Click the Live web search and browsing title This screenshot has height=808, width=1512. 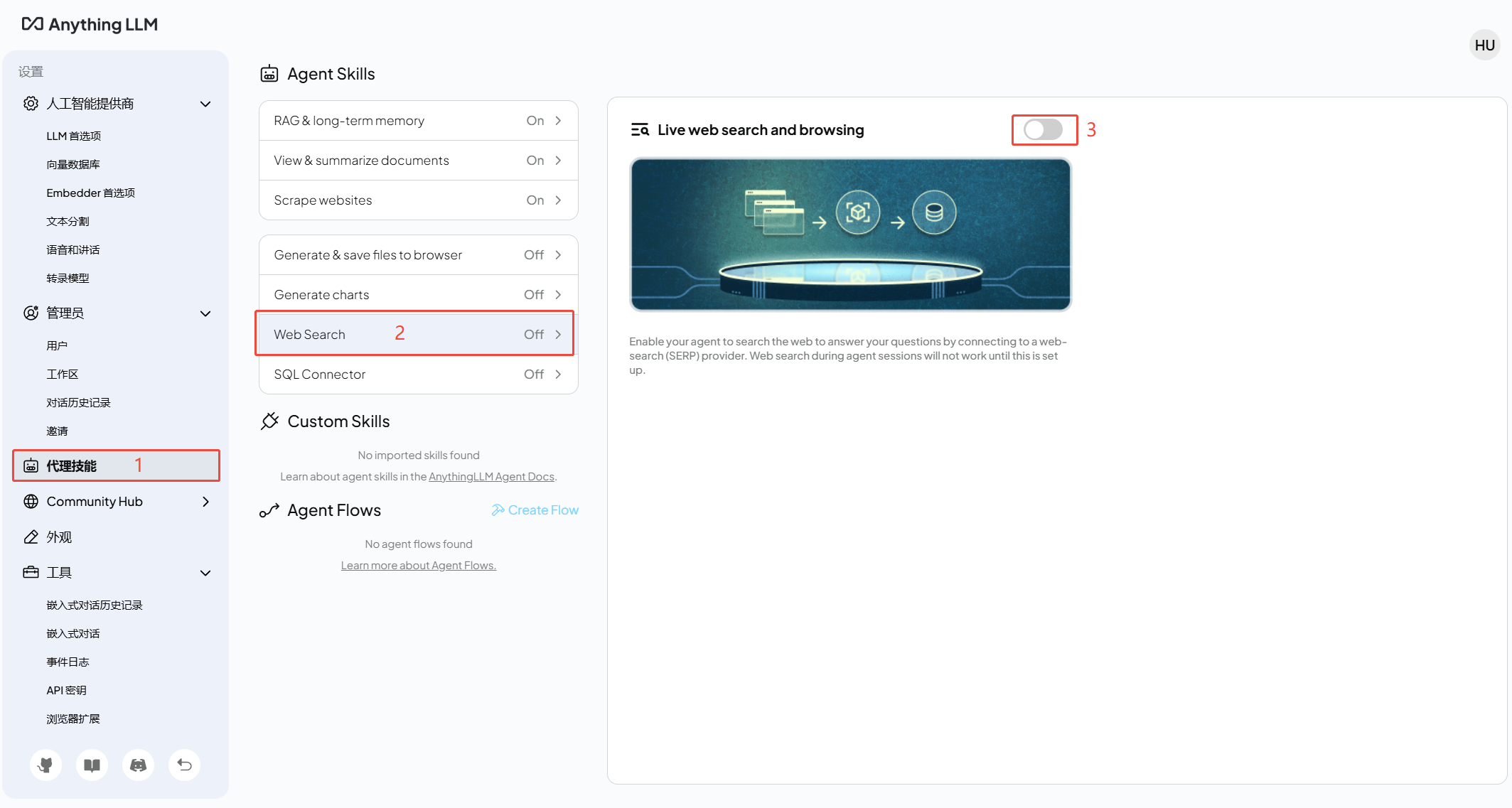tap(761, 130)
